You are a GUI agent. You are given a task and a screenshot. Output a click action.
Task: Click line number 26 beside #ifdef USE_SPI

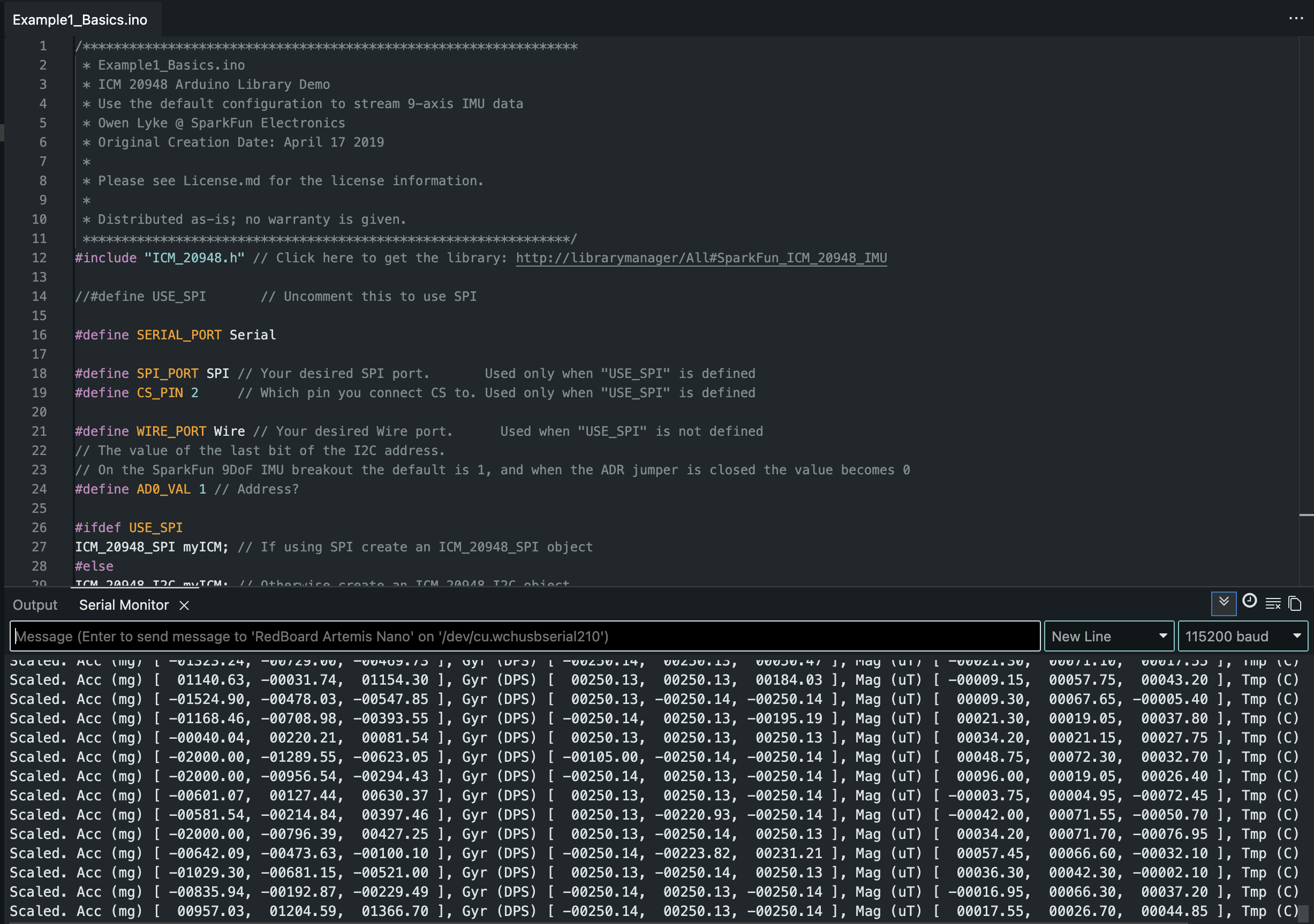(x=39, y=527)
